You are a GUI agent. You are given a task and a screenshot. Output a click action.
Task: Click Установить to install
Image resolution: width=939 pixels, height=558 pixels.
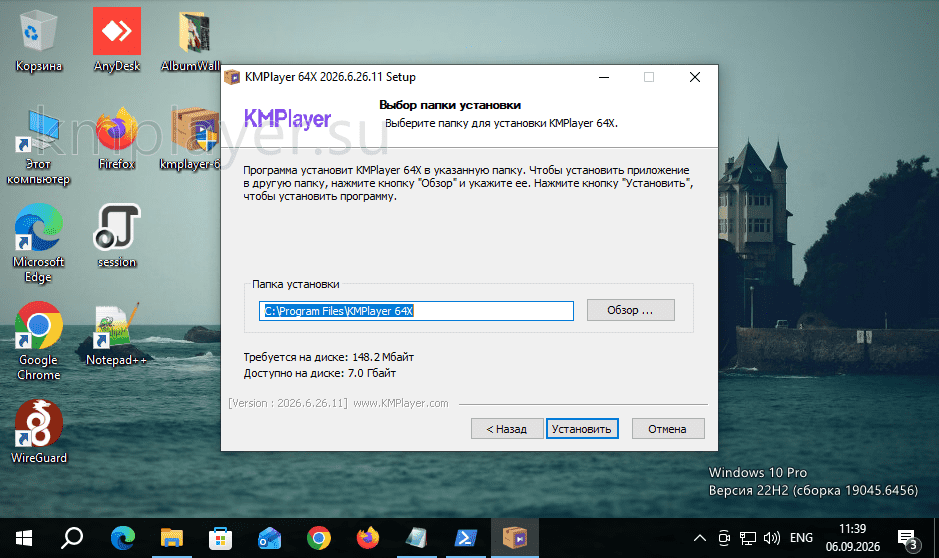click(x=581, y=429)
